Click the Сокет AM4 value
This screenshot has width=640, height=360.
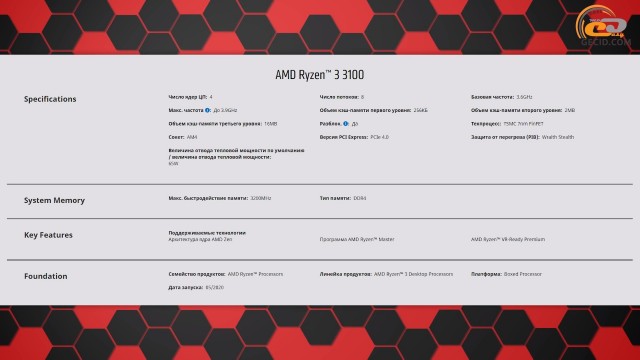point(192,137)
